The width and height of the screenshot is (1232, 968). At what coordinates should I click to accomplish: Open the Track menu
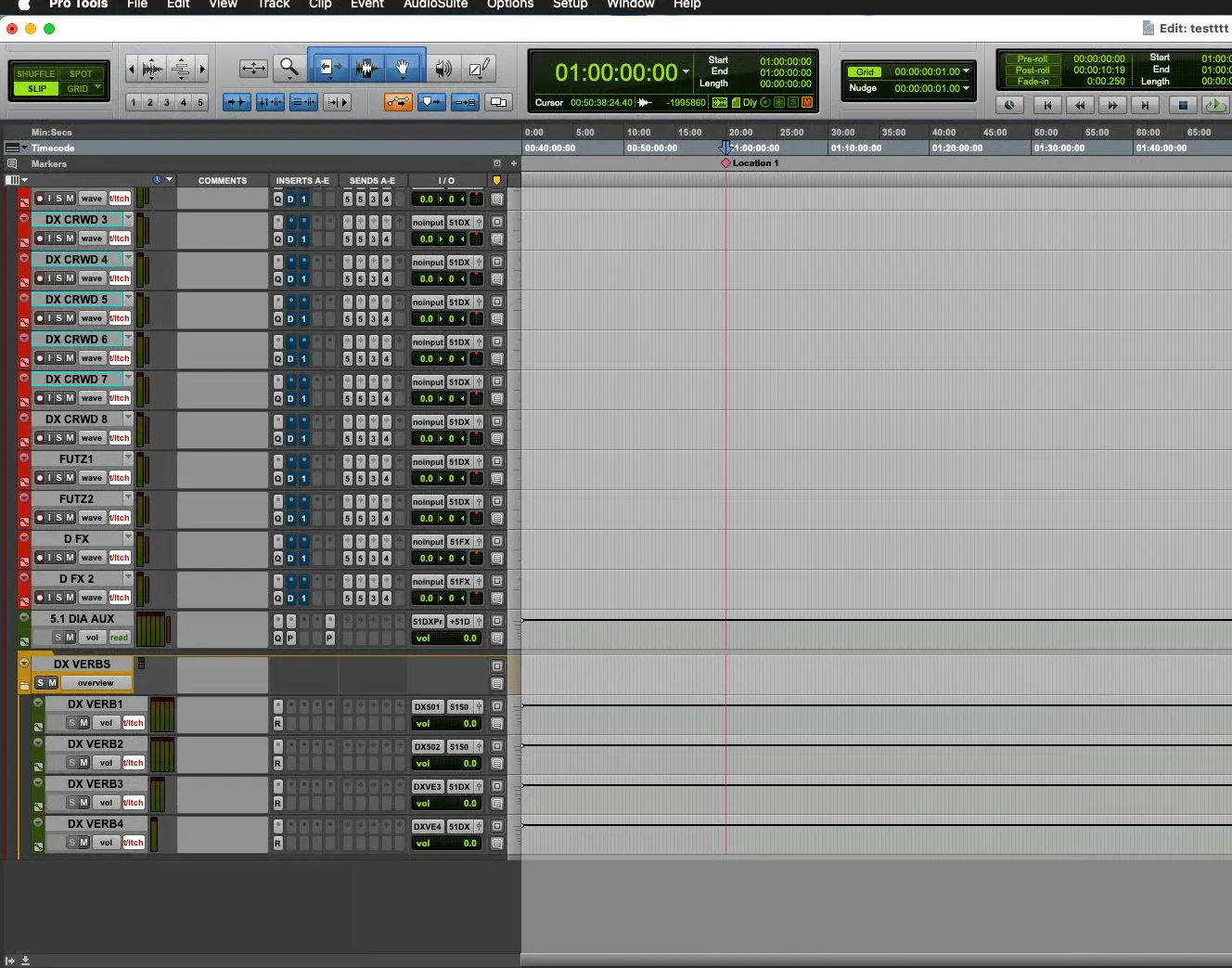coord(274,5)
